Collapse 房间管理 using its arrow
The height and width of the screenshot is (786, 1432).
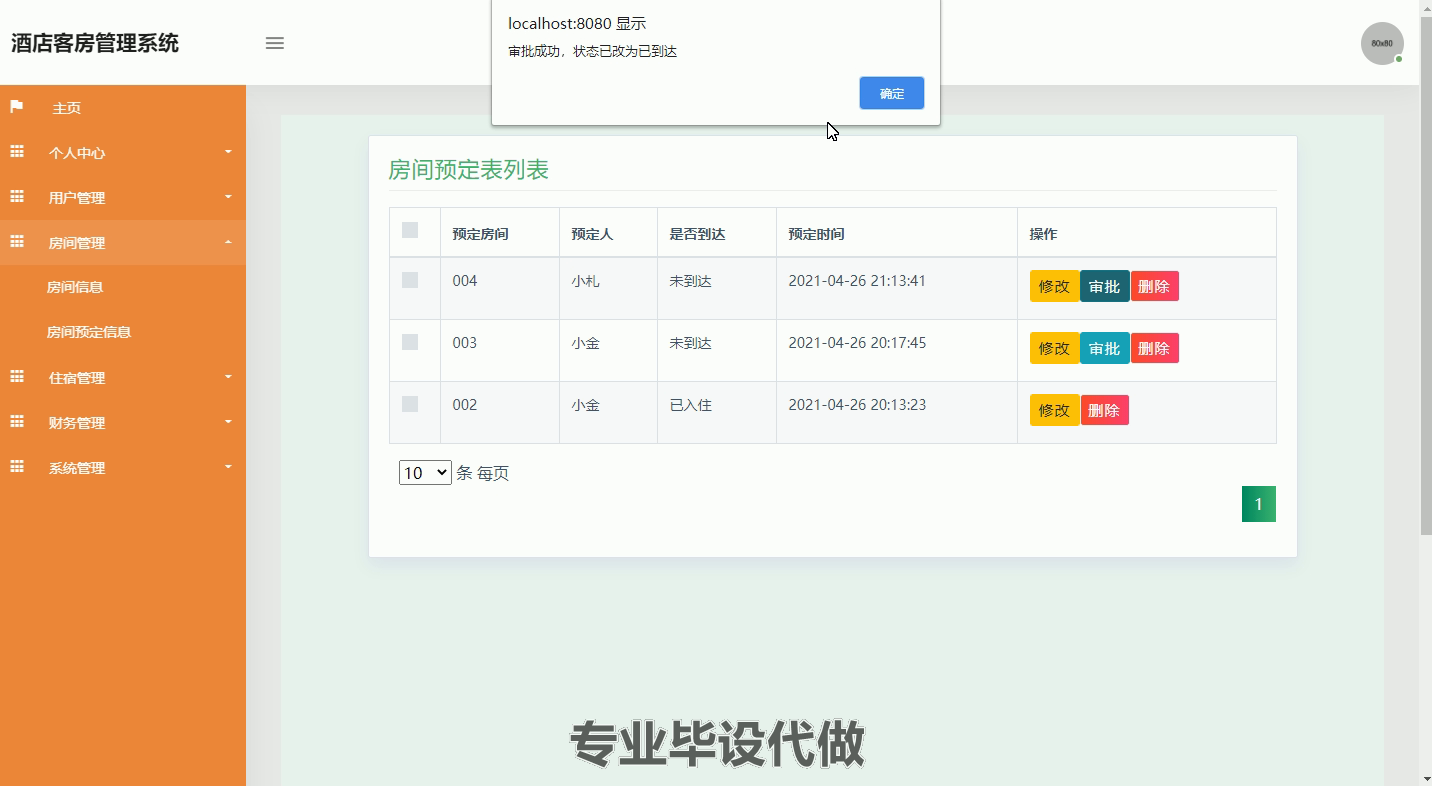point(228,242)
